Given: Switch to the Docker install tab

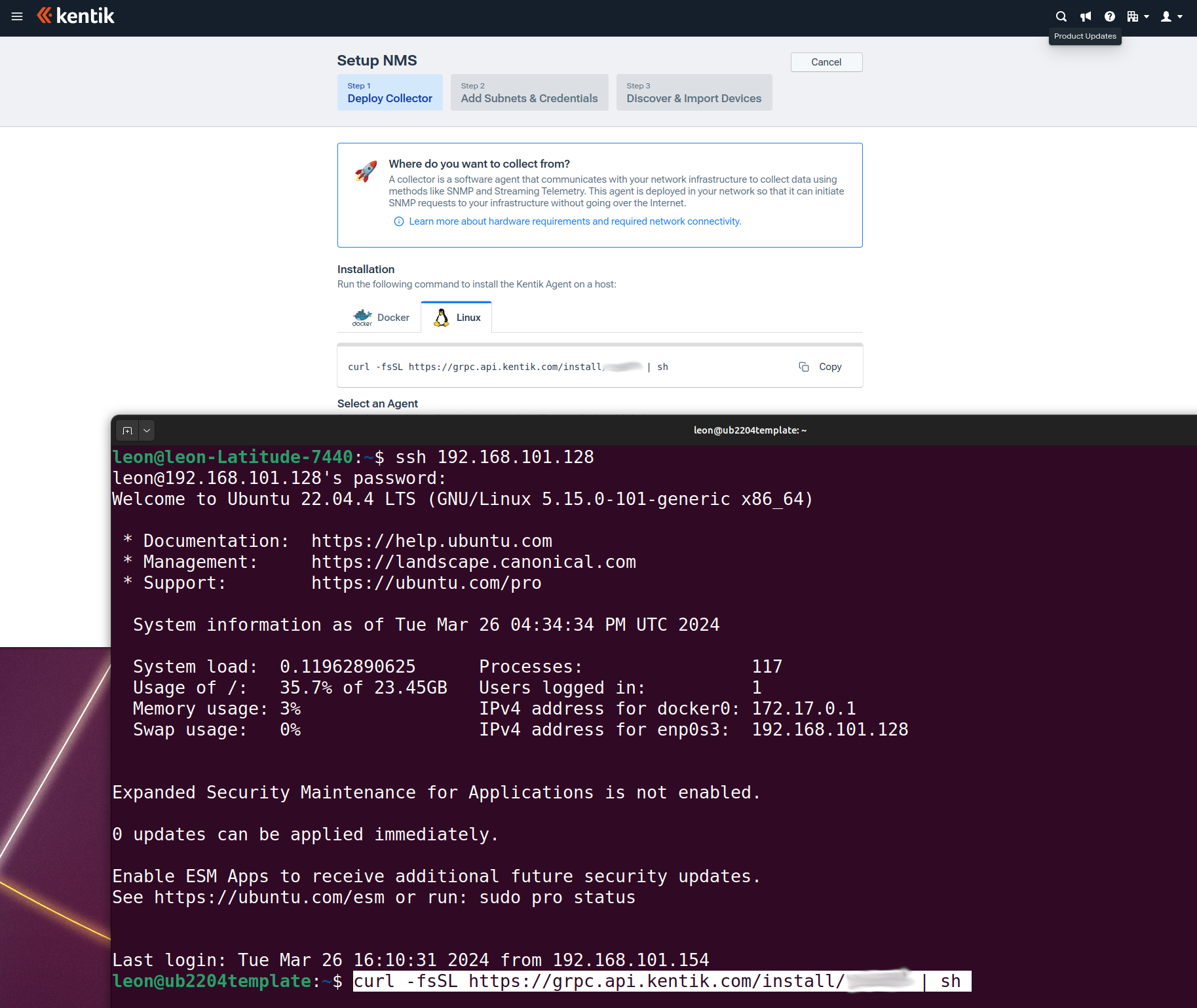Looking at the screenshot, I should (x=381, y=318).
